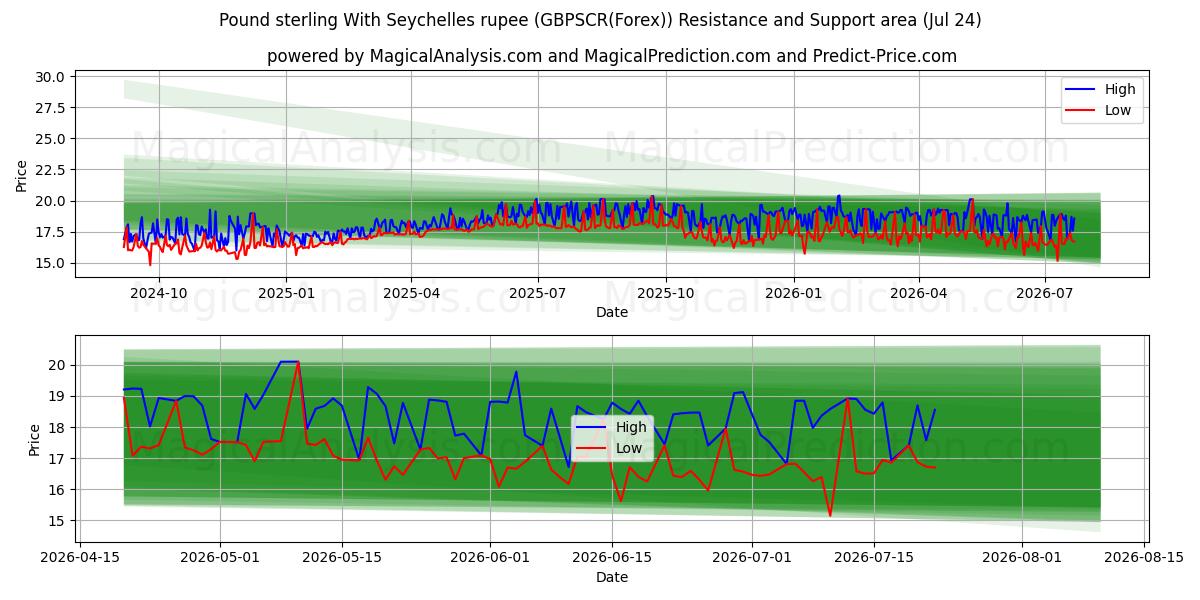Click the '25.0' price tick label
This screenshot has height=600, width=1200.
point(51,139)
